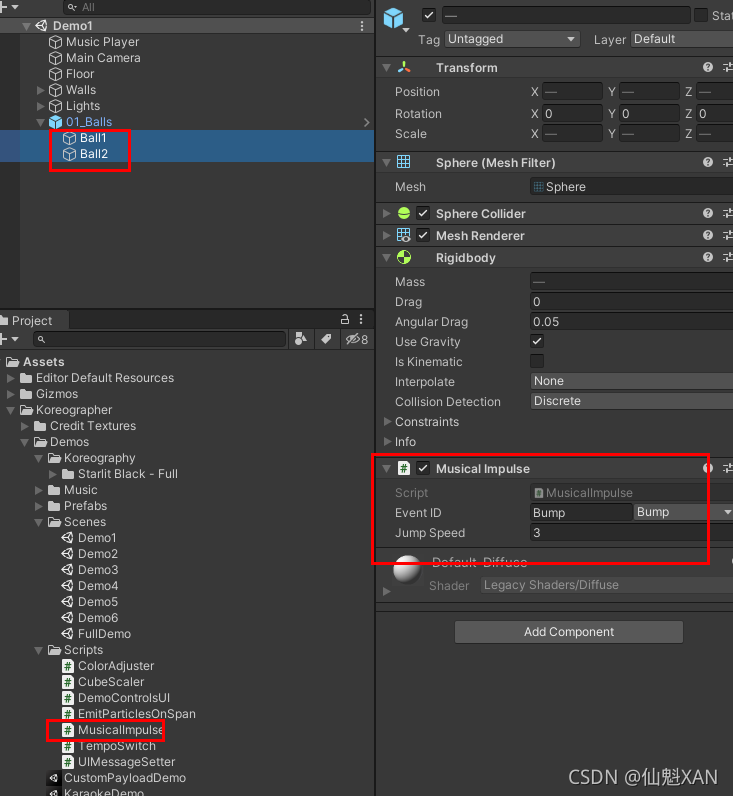Open the Sphere Collider preset settings icon
Viewport: 733px width, 796px height.
coord(728,213)
